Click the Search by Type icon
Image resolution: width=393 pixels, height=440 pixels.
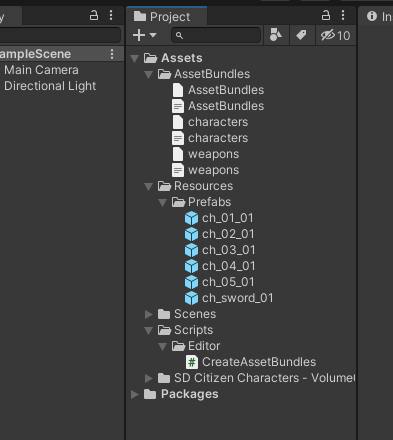275,35
